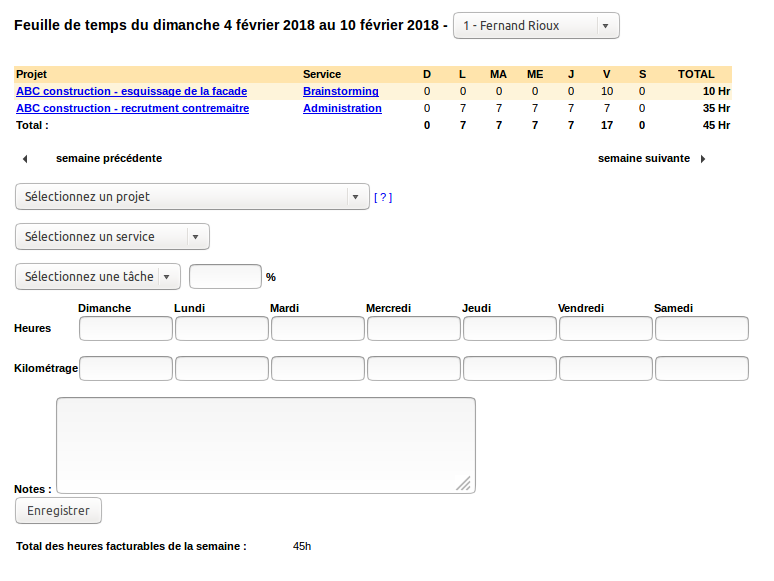Go to 'semaine précédente'
This screenshot has height=581, width=774.
point(109,159)
